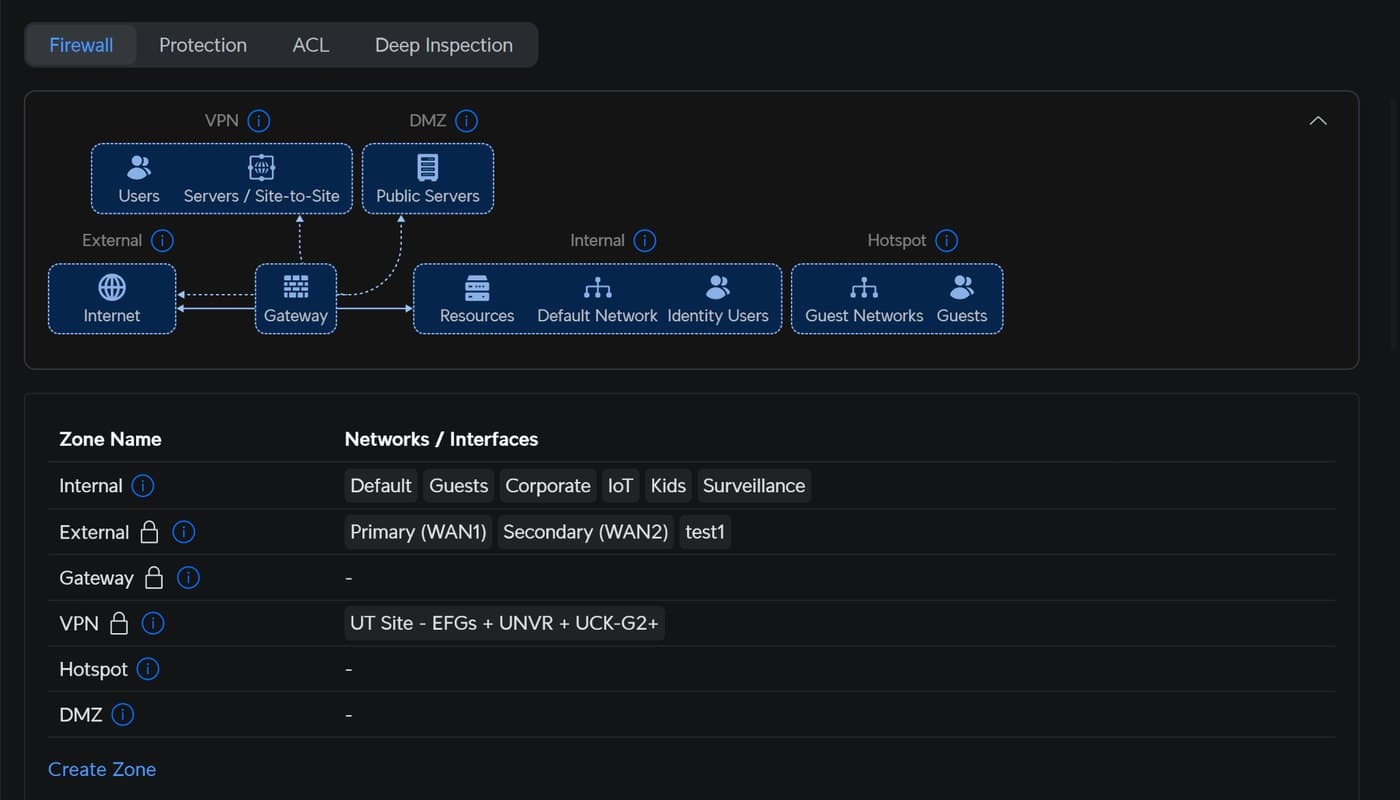The height and width of the screenshot is (800, 1400).
Task: Select the Default network tag
Action: 381,486
